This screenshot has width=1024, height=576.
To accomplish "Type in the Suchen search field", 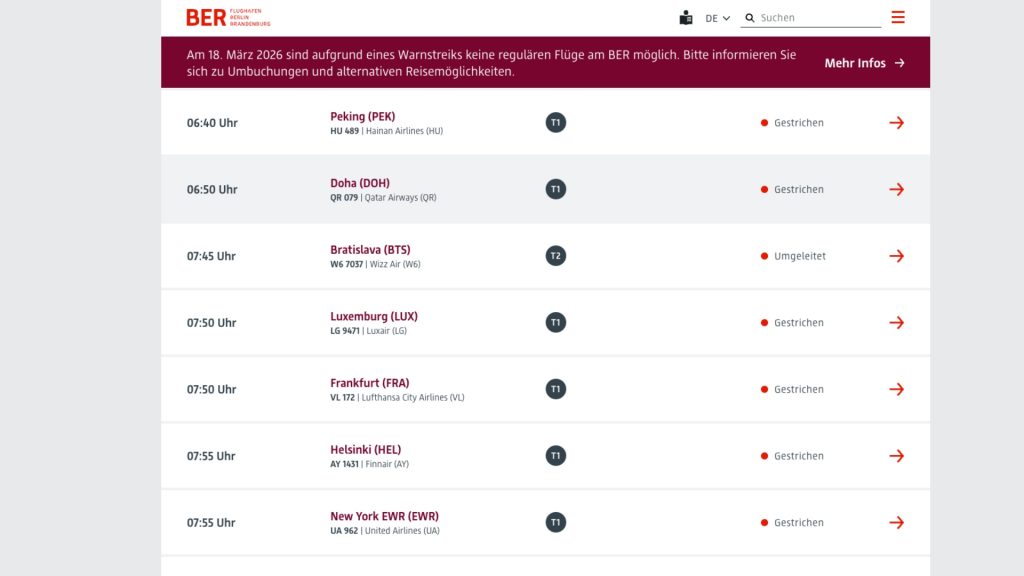I will pos(818,18).
